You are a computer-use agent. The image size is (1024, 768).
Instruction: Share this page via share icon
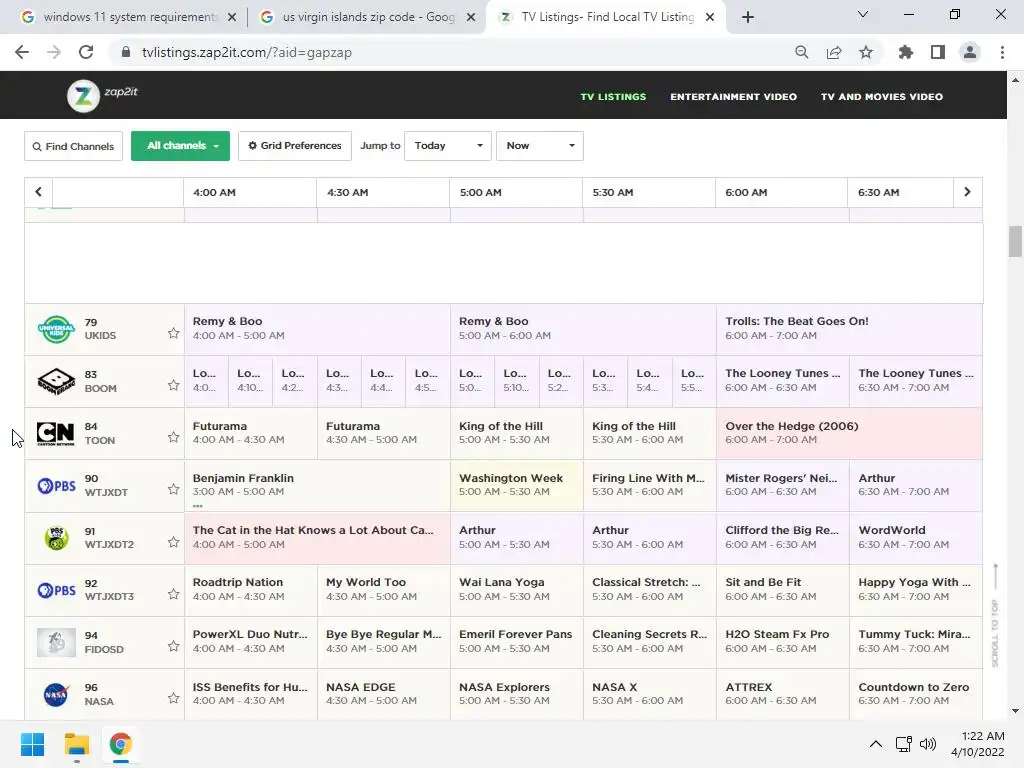point(834,52)
